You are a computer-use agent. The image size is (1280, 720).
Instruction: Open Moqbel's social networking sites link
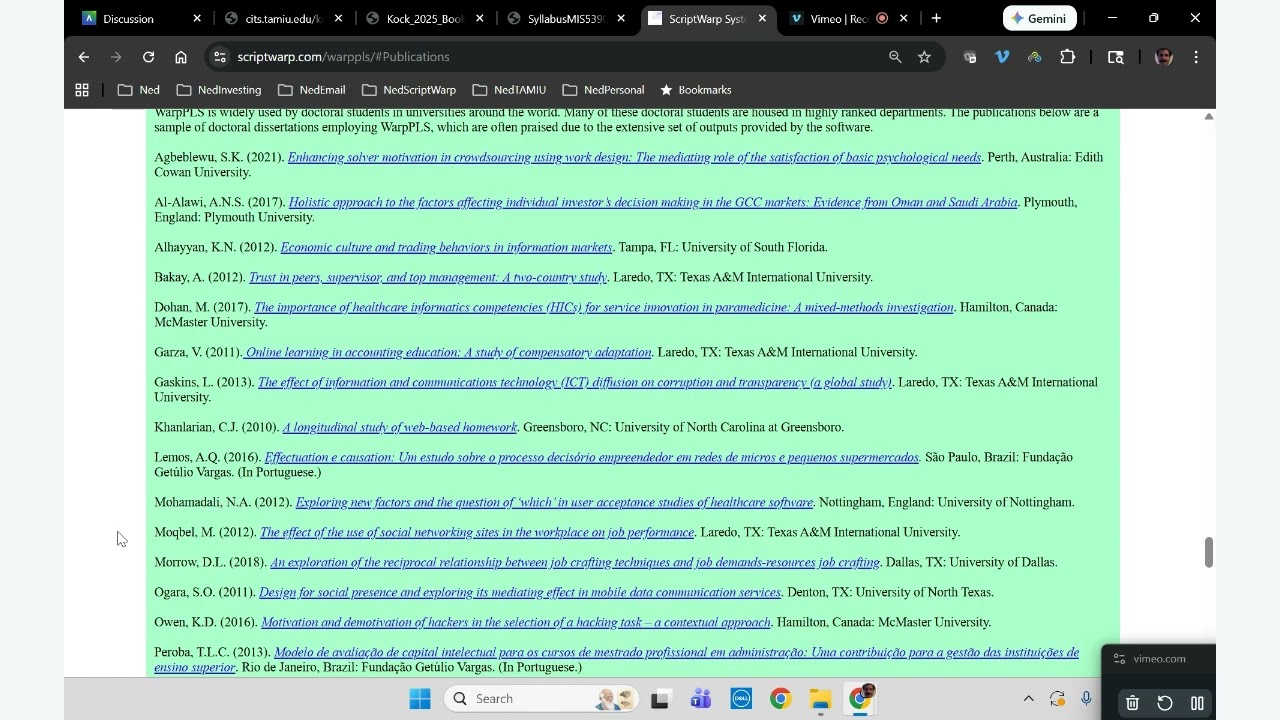(477, 533)
